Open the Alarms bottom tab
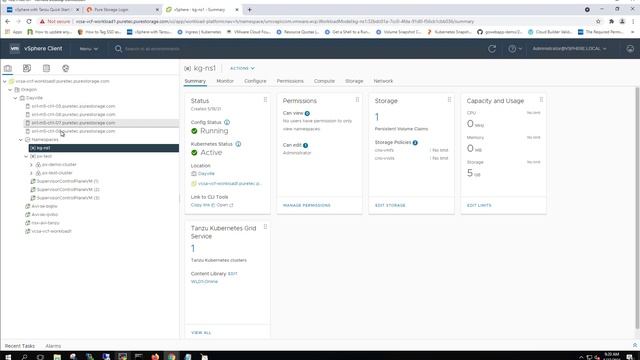640x360 pixels. click(x=53, y=346)
